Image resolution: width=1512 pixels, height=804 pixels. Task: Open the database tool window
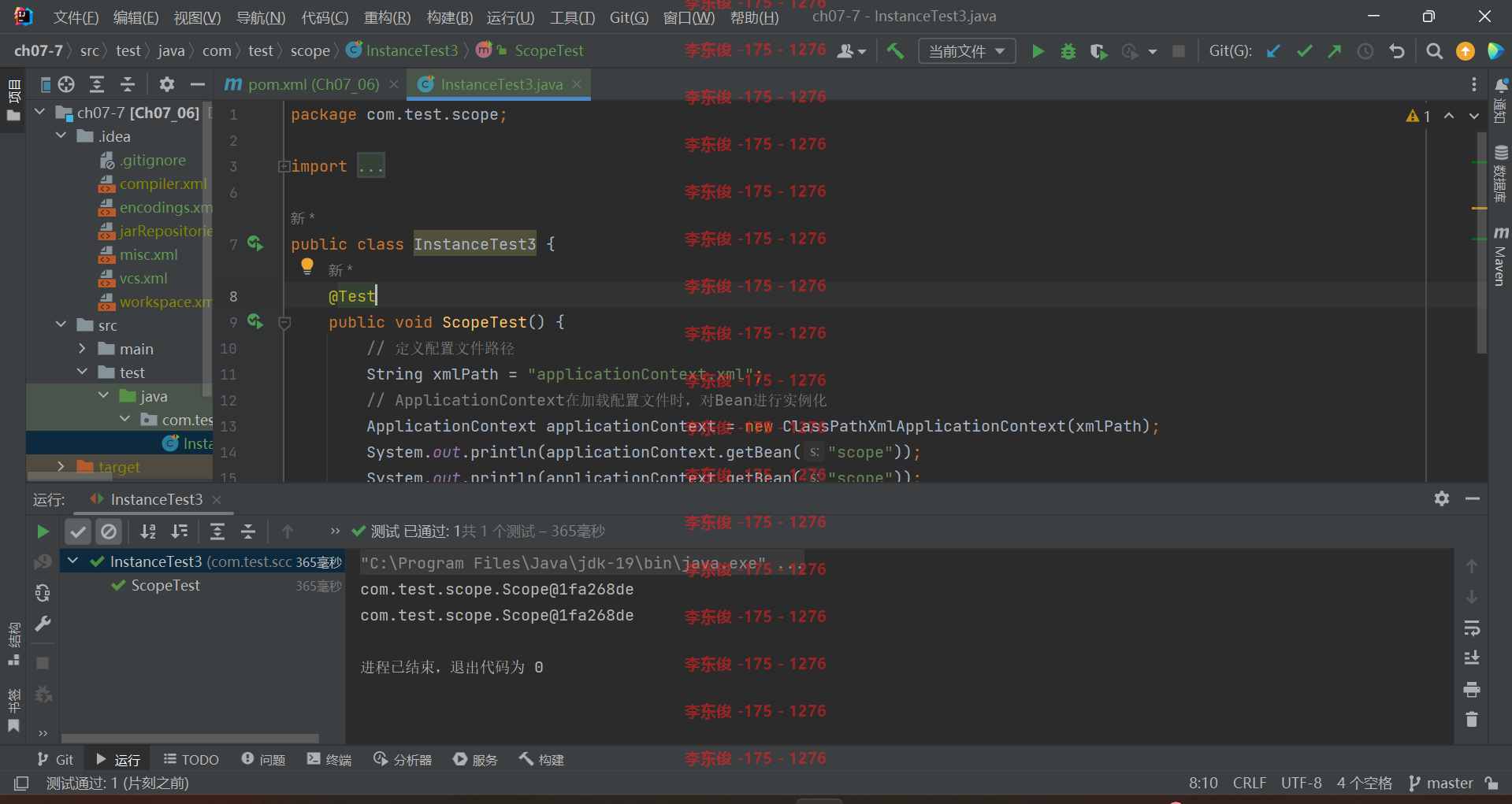click(1501, 174)
